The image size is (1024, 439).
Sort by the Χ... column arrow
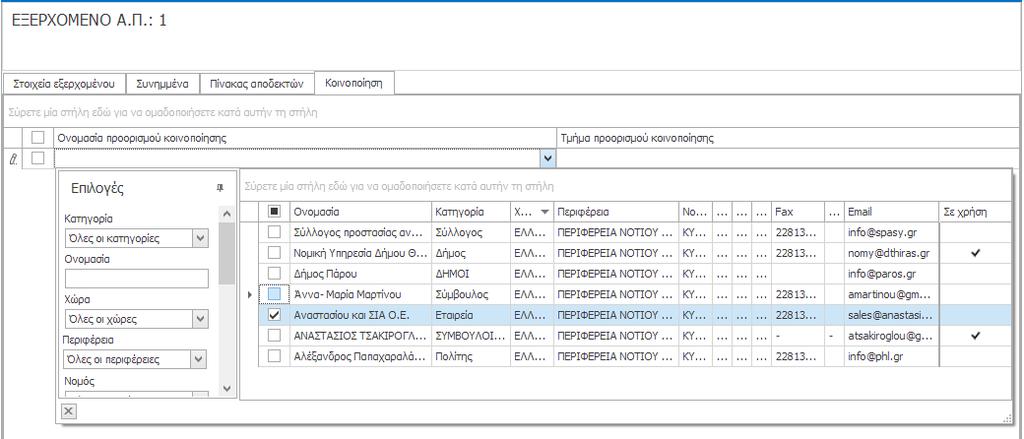(x=545, y=212)
